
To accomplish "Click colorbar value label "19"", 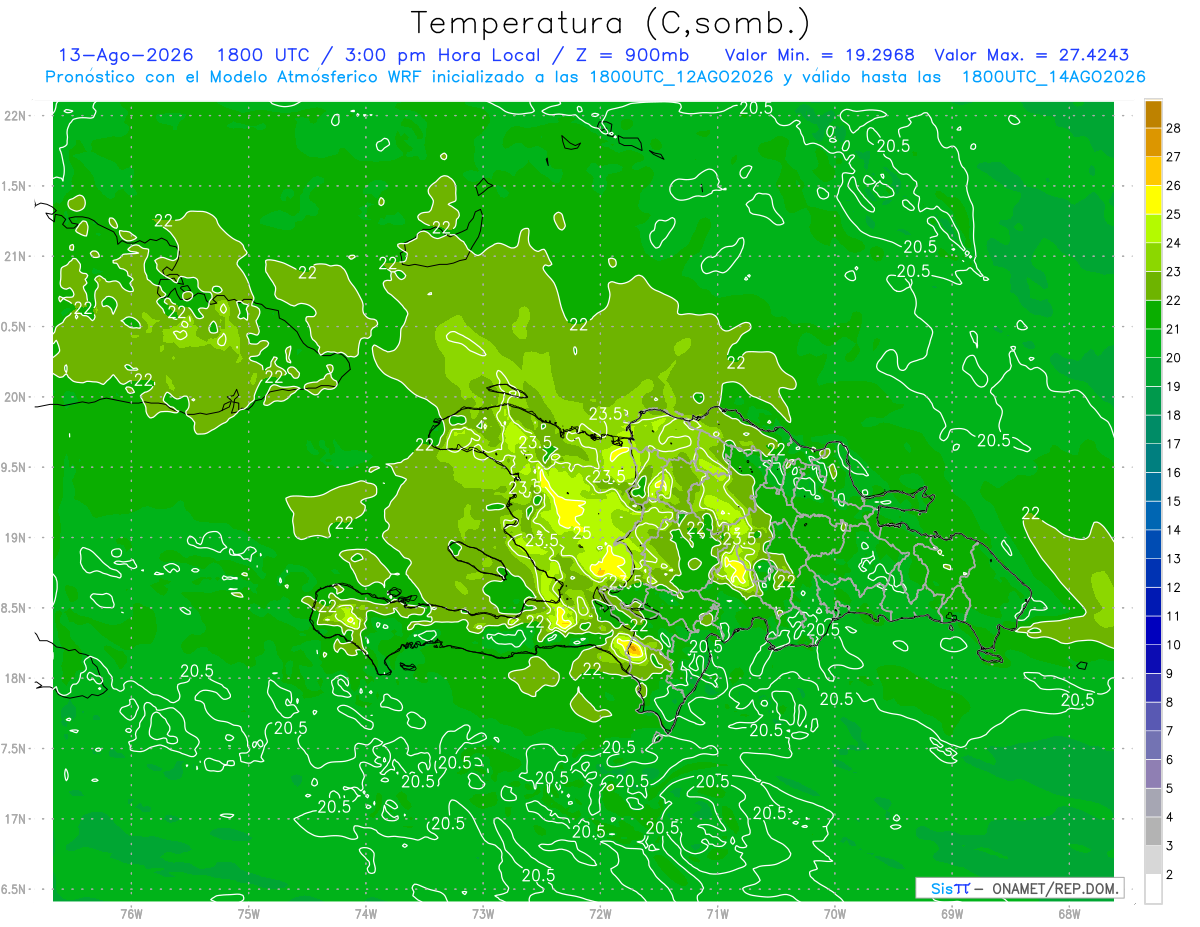I will [x=1175, y=386].
